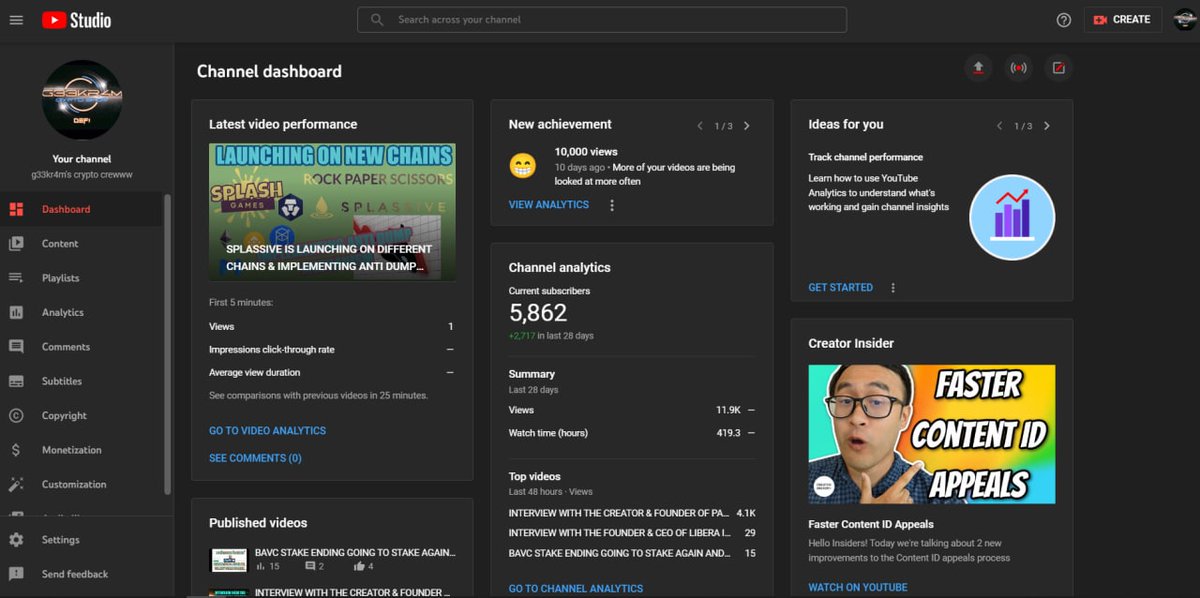Click the 5,862 current subscribers count
1200x598 pixels.
click(538, 313)
